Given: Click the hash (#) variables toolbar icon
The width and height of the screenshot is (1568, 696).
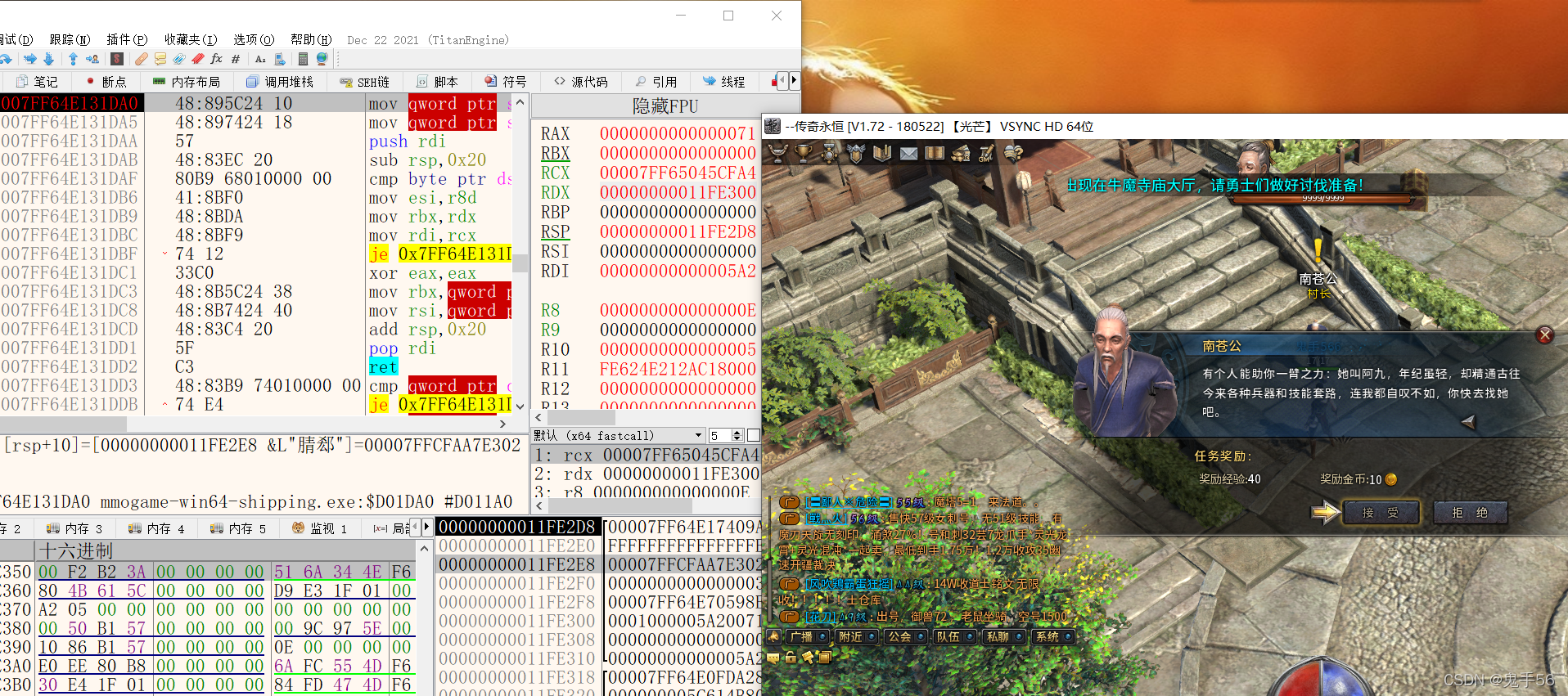Looking at the screenshot, I should [x=236, y=59].
